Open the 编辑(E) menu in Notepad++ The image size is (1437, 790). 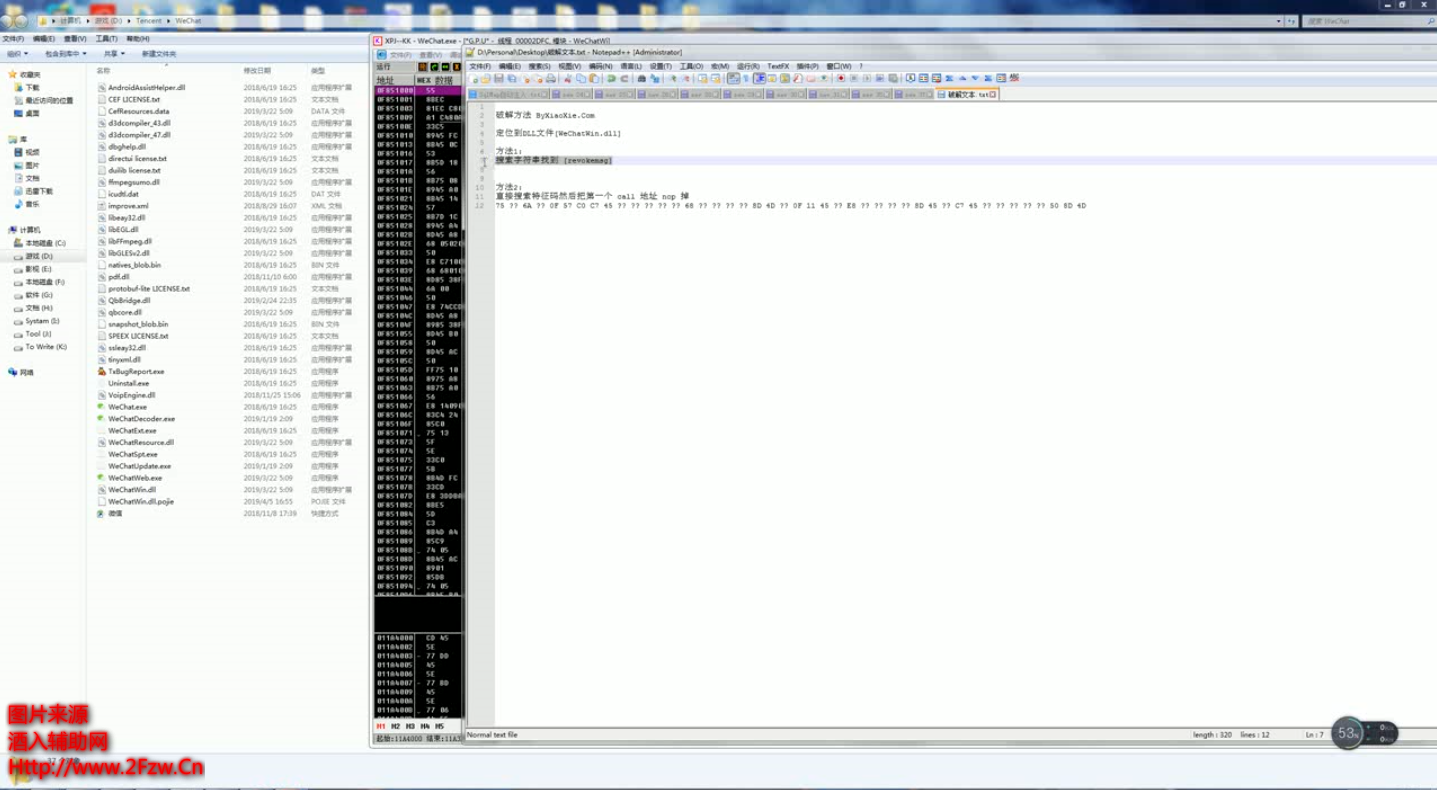[x=510, y=66]
